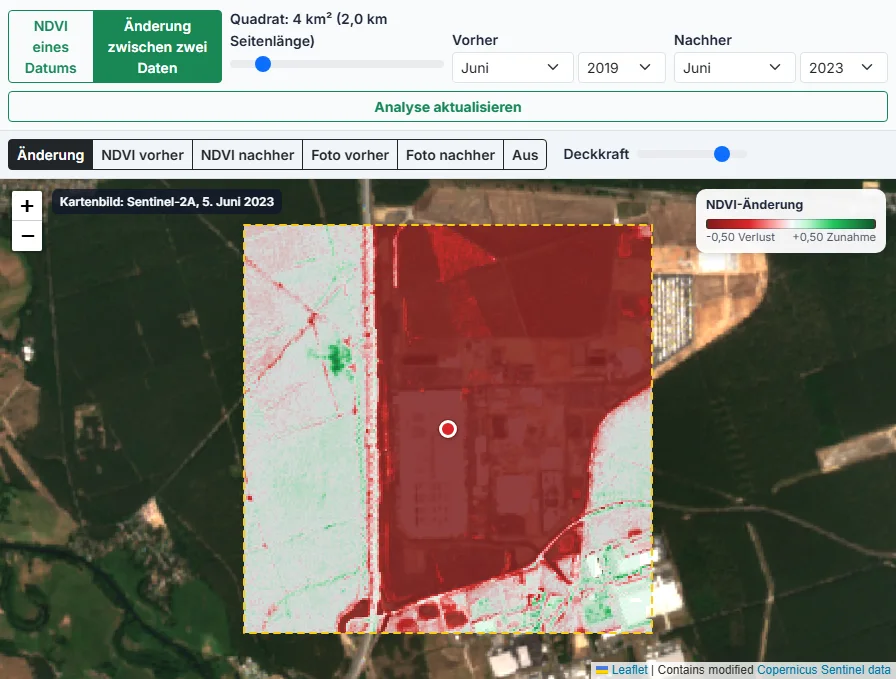Zoom in on the map
The height and width of the screenshot is (679, 896).
pyautogui.click(x=27, y=206)
